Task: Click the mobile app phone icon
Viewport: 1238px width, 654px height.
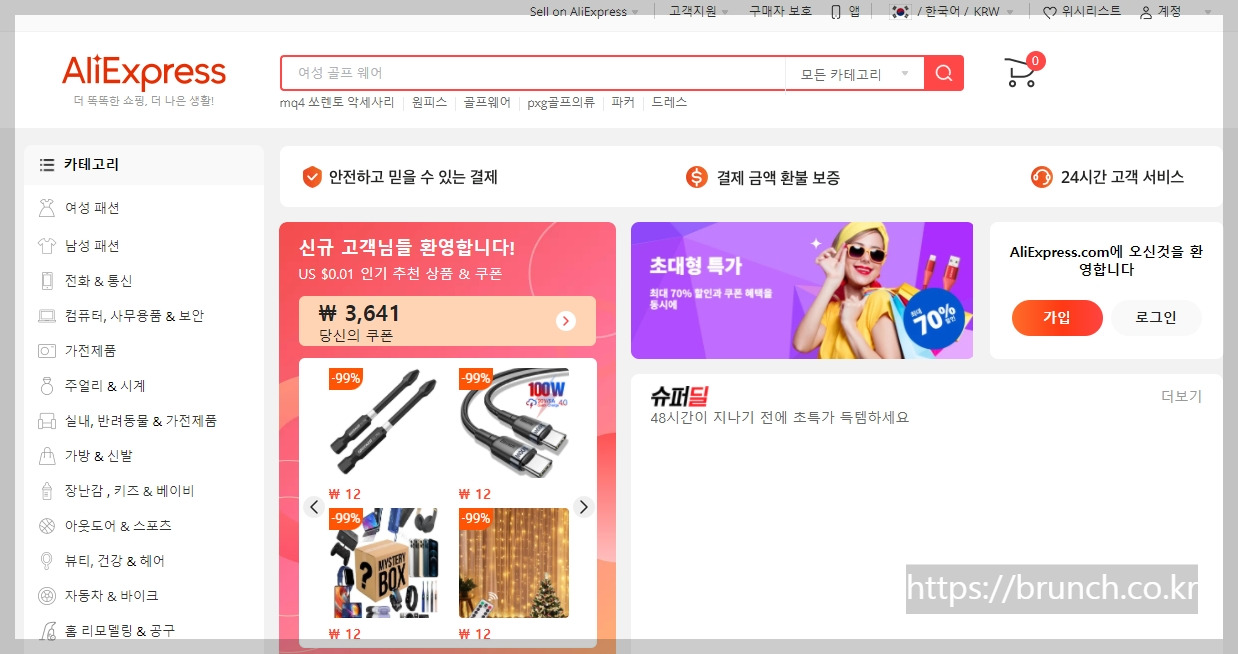Action: (x=836, y=12)
